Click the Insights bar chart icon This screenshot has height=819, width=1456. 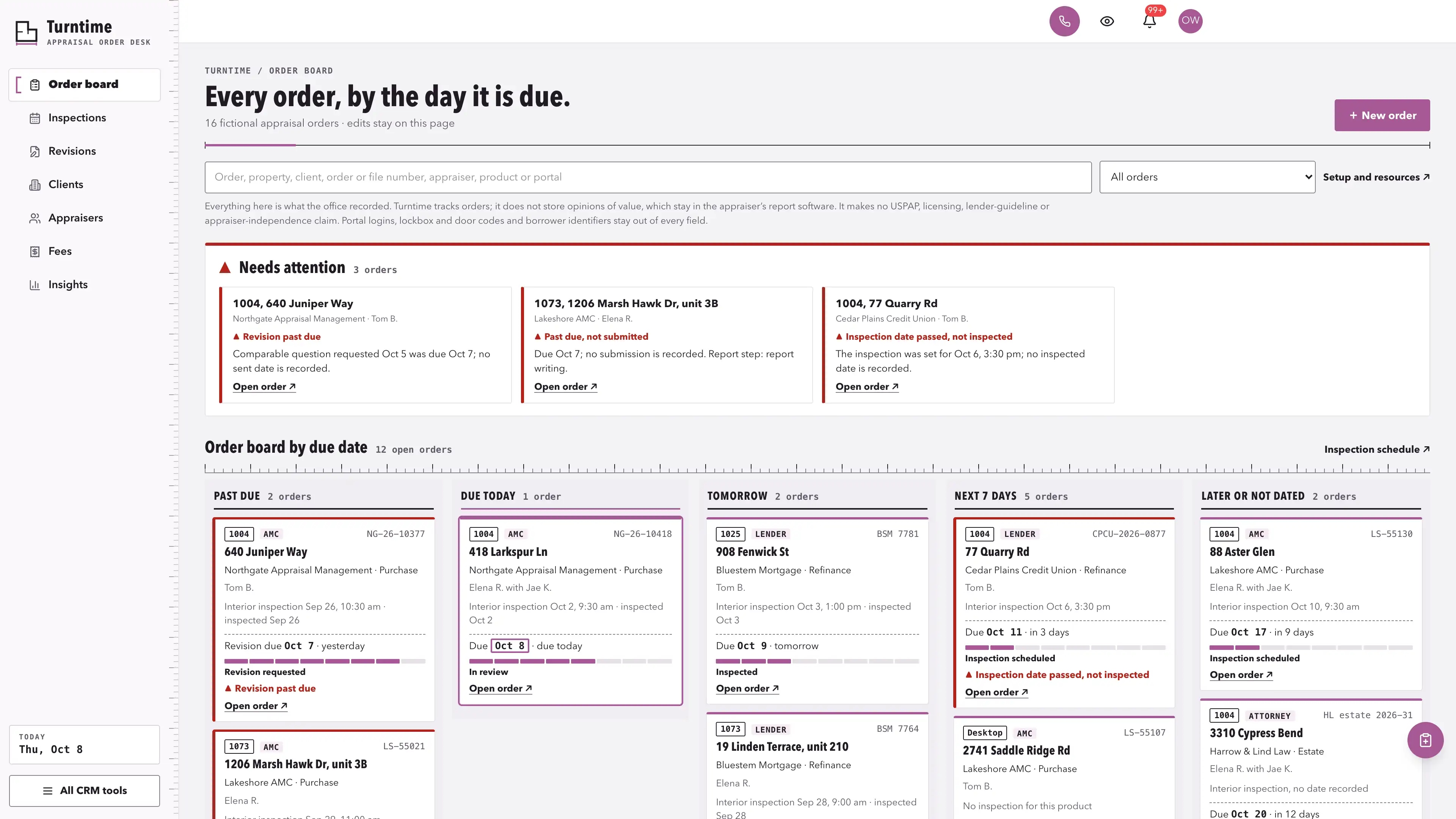[x=35, y=285]
